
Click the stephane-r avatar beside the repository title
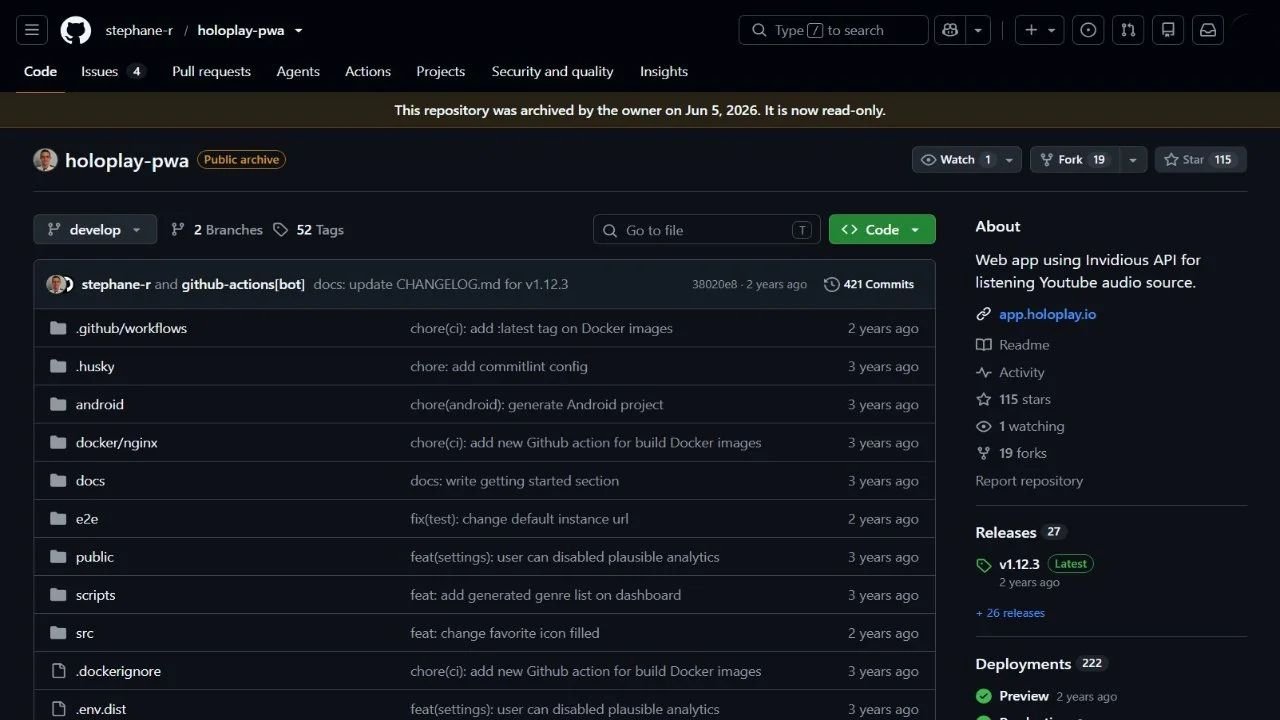pyautogui.click(x=45, y=160)
